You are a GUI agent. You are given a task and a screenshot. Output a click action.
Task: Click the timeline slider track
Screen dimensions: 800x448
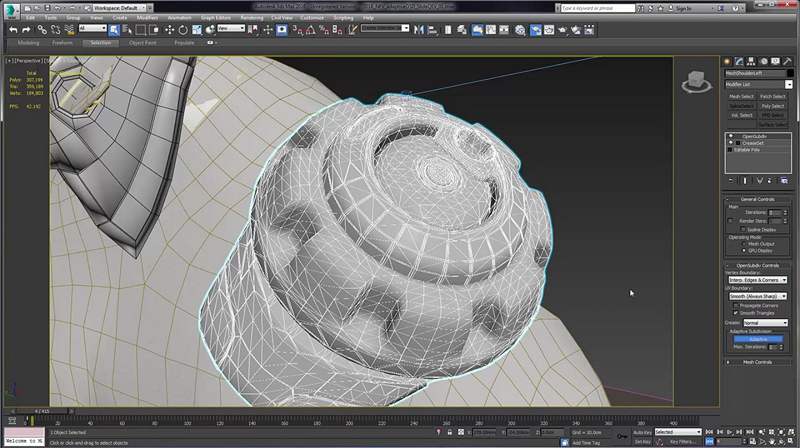click(400, 411)
